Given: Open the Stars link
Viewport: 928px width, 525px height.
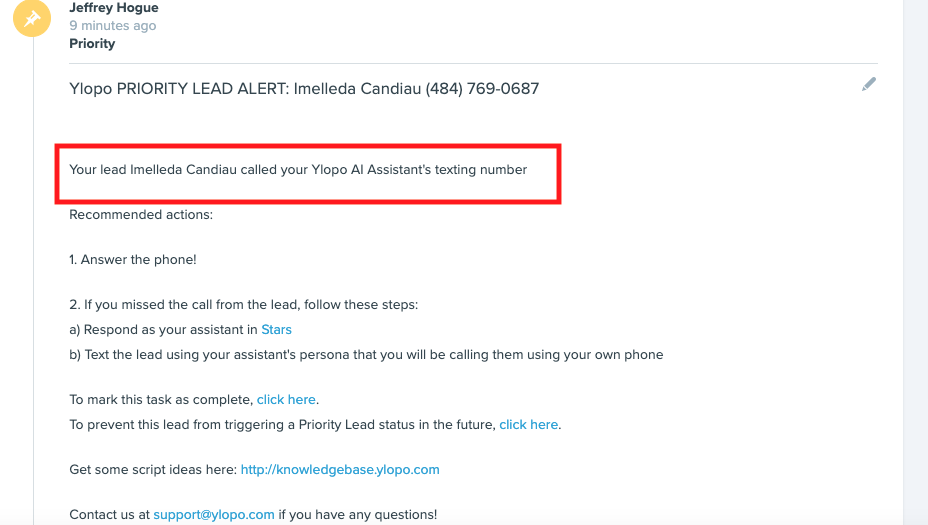Looking at the screenshot, I should 276,329.
